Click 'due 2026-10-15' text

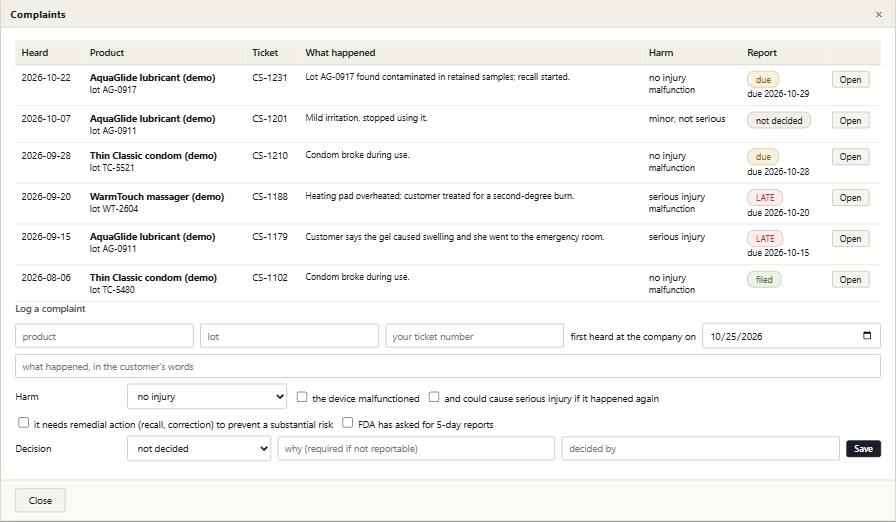pyautogui.click(x=778, y=252)
